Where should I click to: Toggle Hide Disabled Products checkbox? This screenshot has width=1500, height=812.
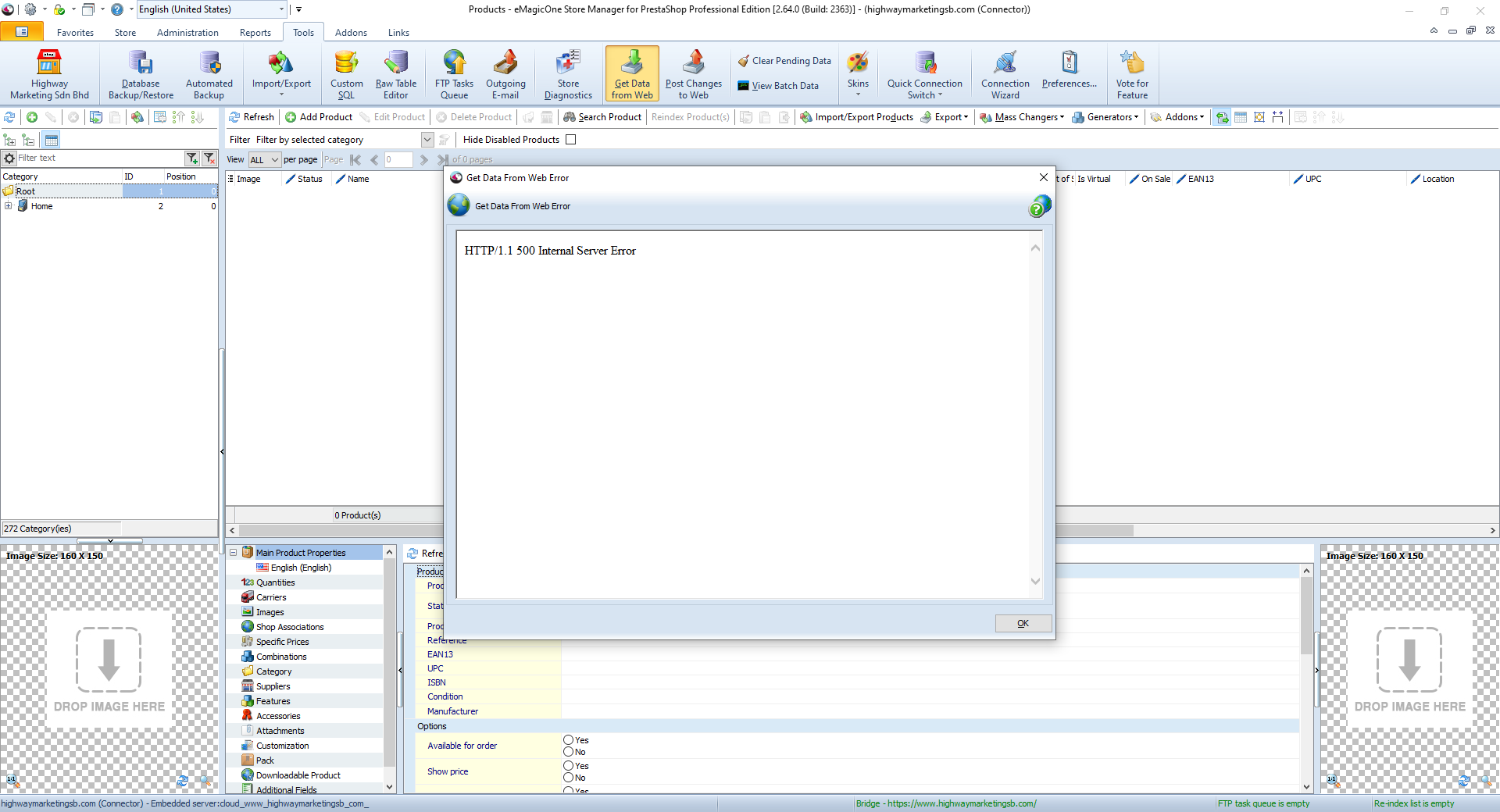[x=570, y=140]
